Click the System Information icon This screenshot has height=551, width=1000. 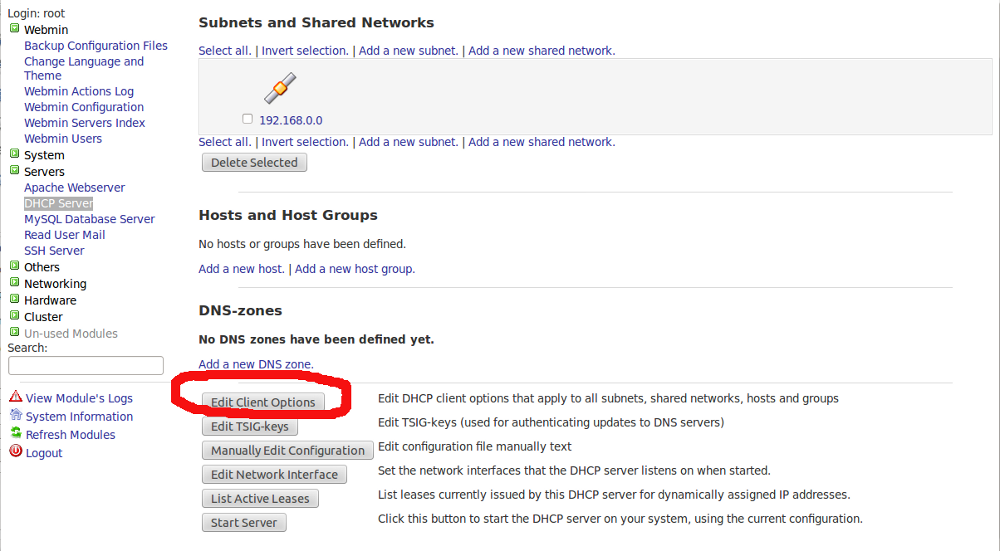point(15,416)
